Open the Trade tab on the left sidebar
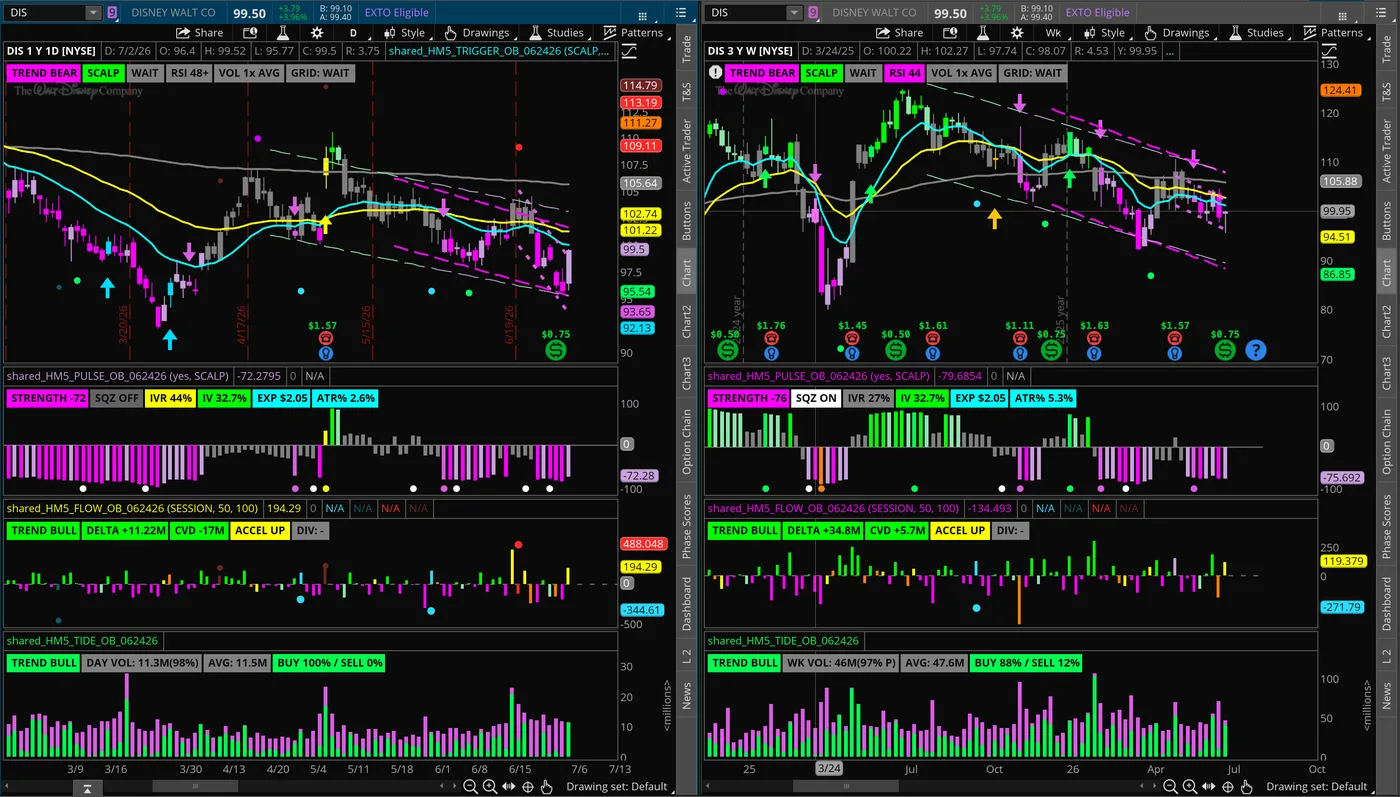The width and height of the screenshot is (1400, 797). click(686, 49)
